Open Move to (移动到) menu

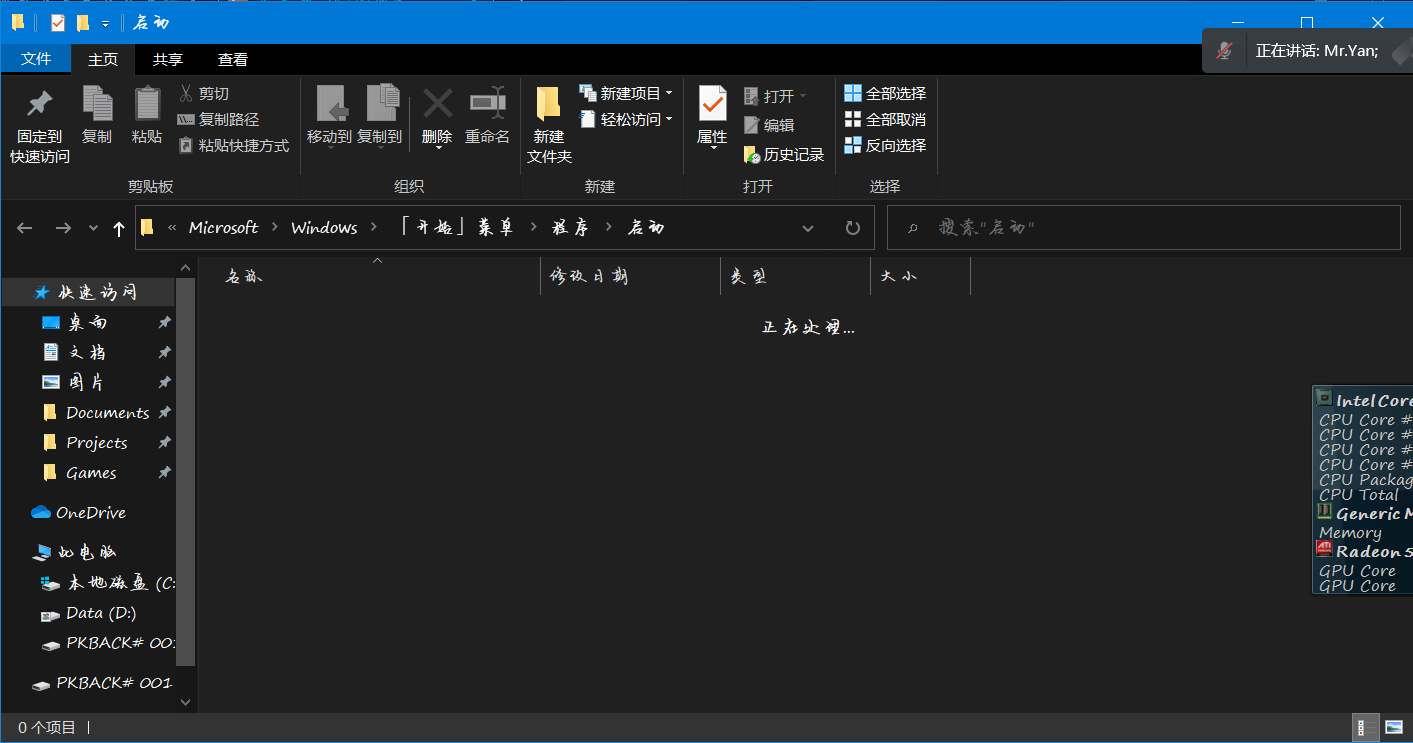pos(329,116)
